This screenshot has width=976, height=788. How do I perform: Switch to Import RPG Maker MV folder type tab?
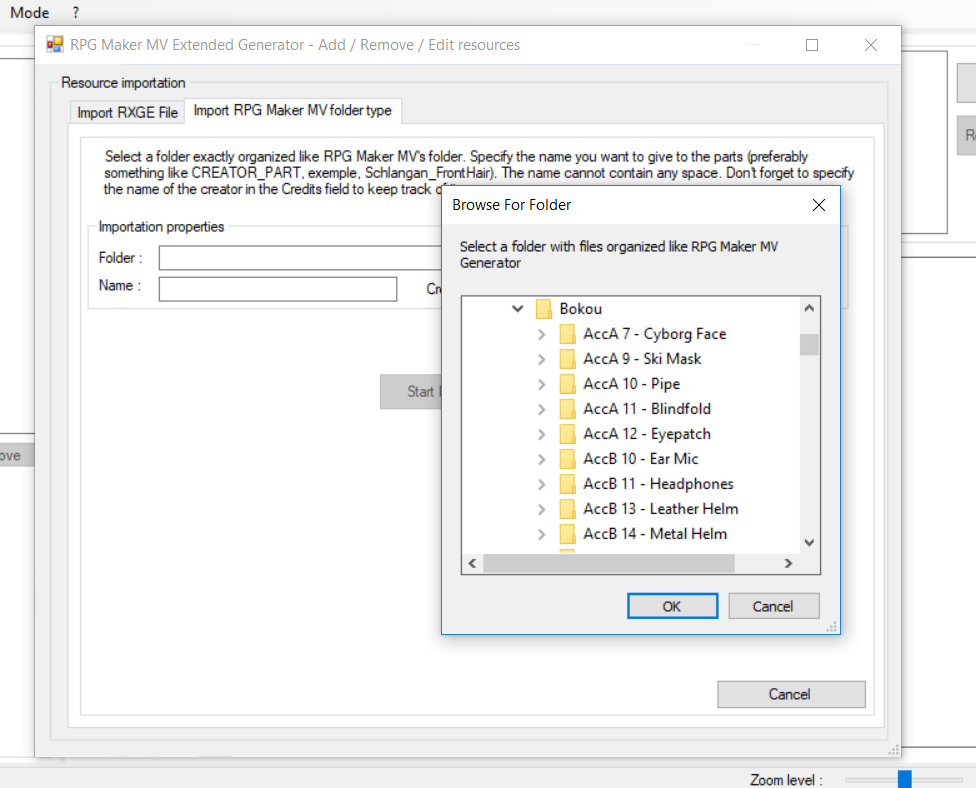[x=293, y=111]
